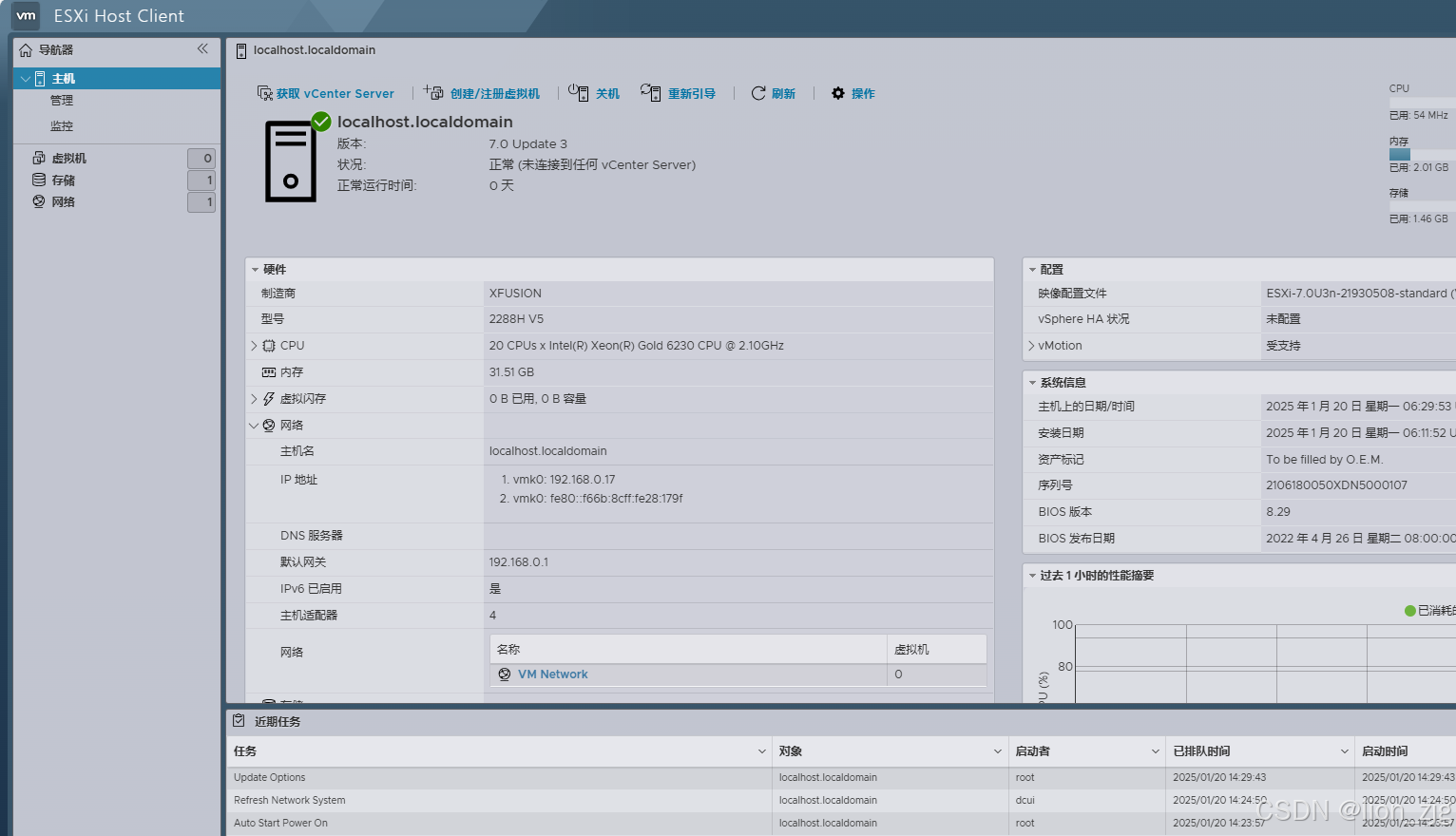Click the memory icon in hardware list

coord(269,372)
